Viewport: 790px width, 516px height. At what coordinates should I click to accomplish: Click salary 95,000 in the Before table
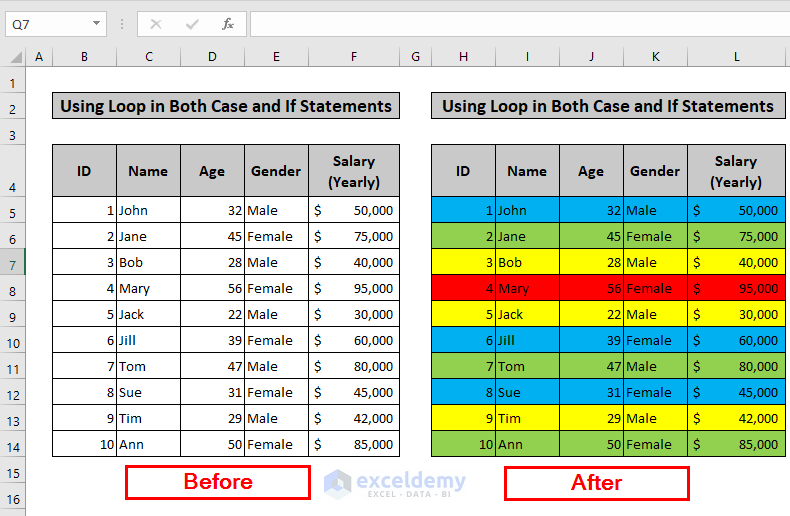pyautogui.click(x=354, y=288)
